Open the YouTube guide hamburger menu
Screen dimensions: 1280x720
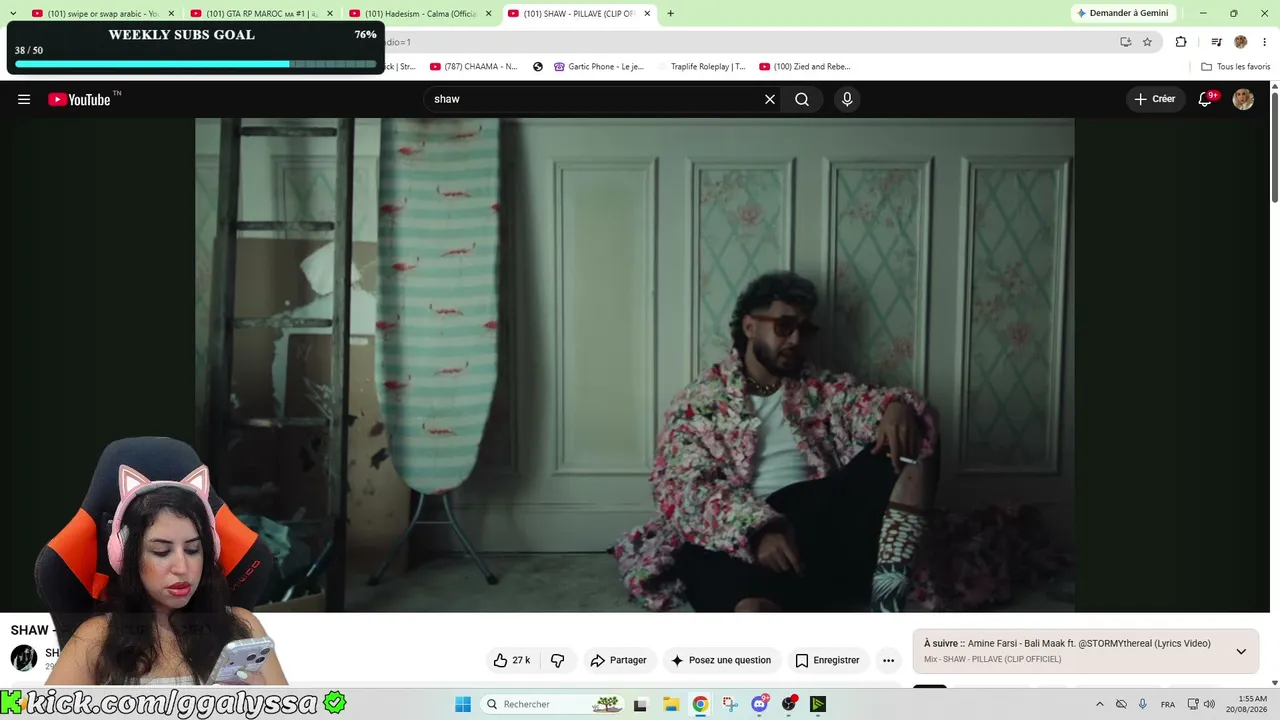(x=24, y=99)
